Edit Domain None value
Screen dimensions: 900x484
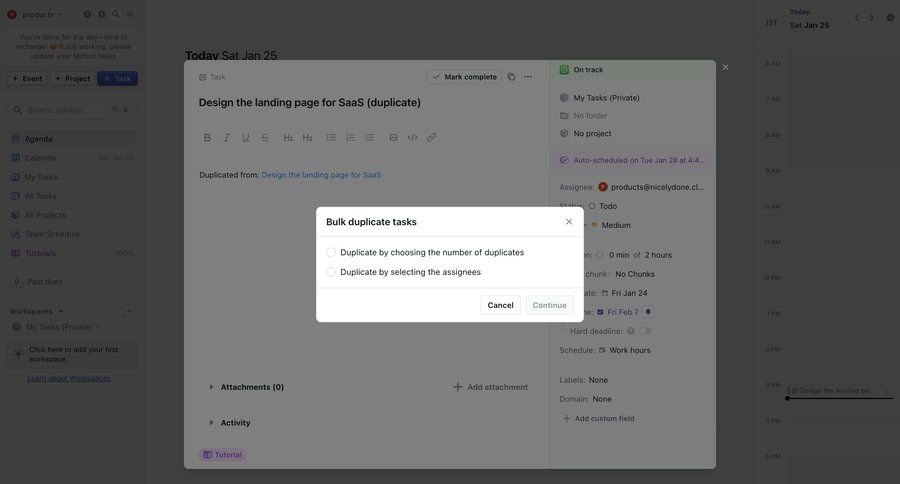pos(602,399)
